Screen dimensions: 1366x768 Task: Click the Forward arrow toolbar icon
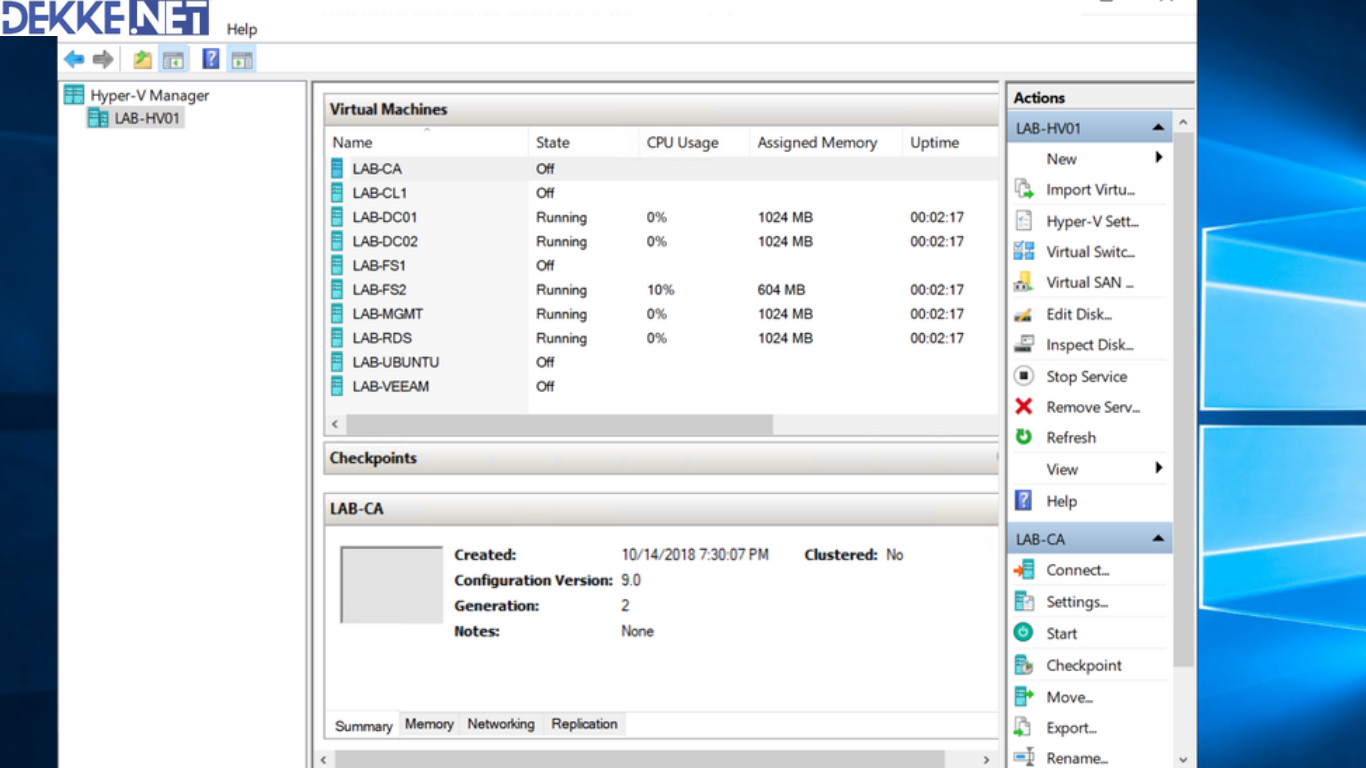(102, 59)
